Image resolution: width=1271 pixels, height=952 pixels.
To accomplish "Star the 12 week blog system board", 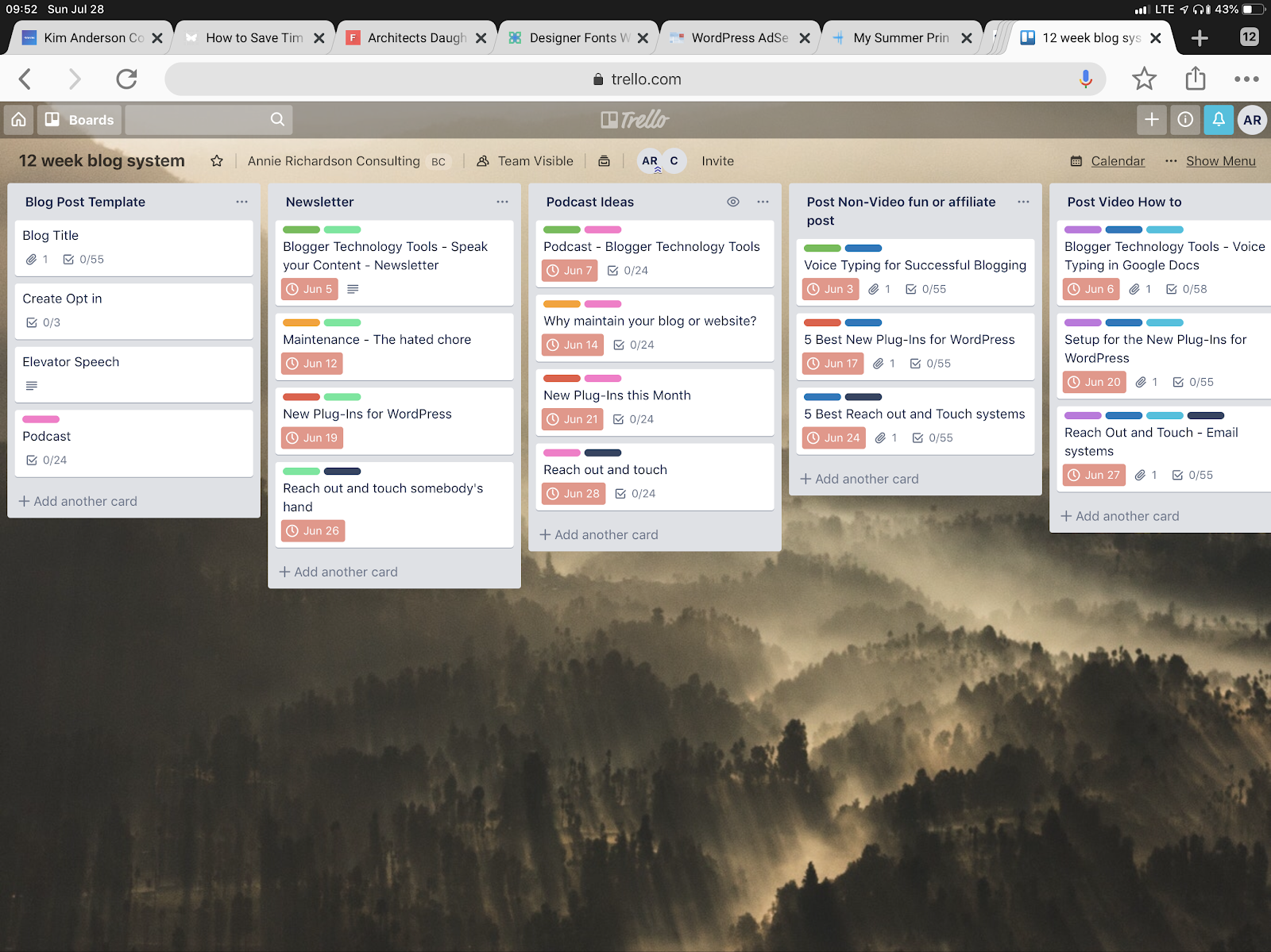I will coord(217,161).
